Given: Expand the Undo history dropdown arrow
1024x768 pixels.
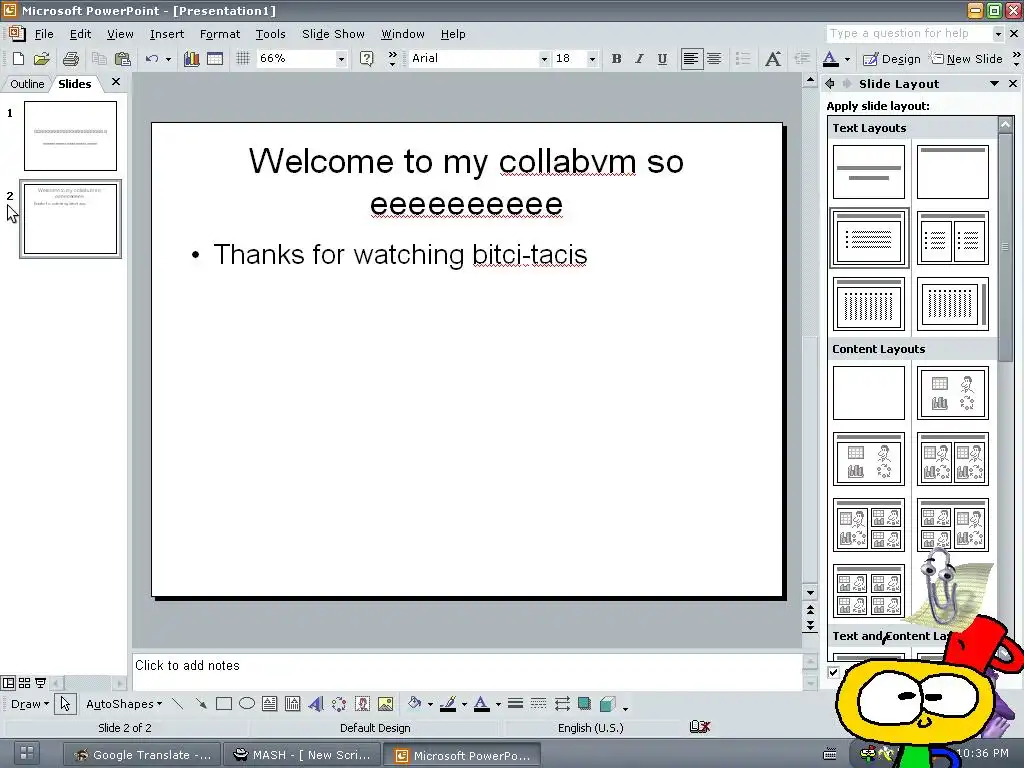Looking at the screenshot, I should (x=168, y=59).
